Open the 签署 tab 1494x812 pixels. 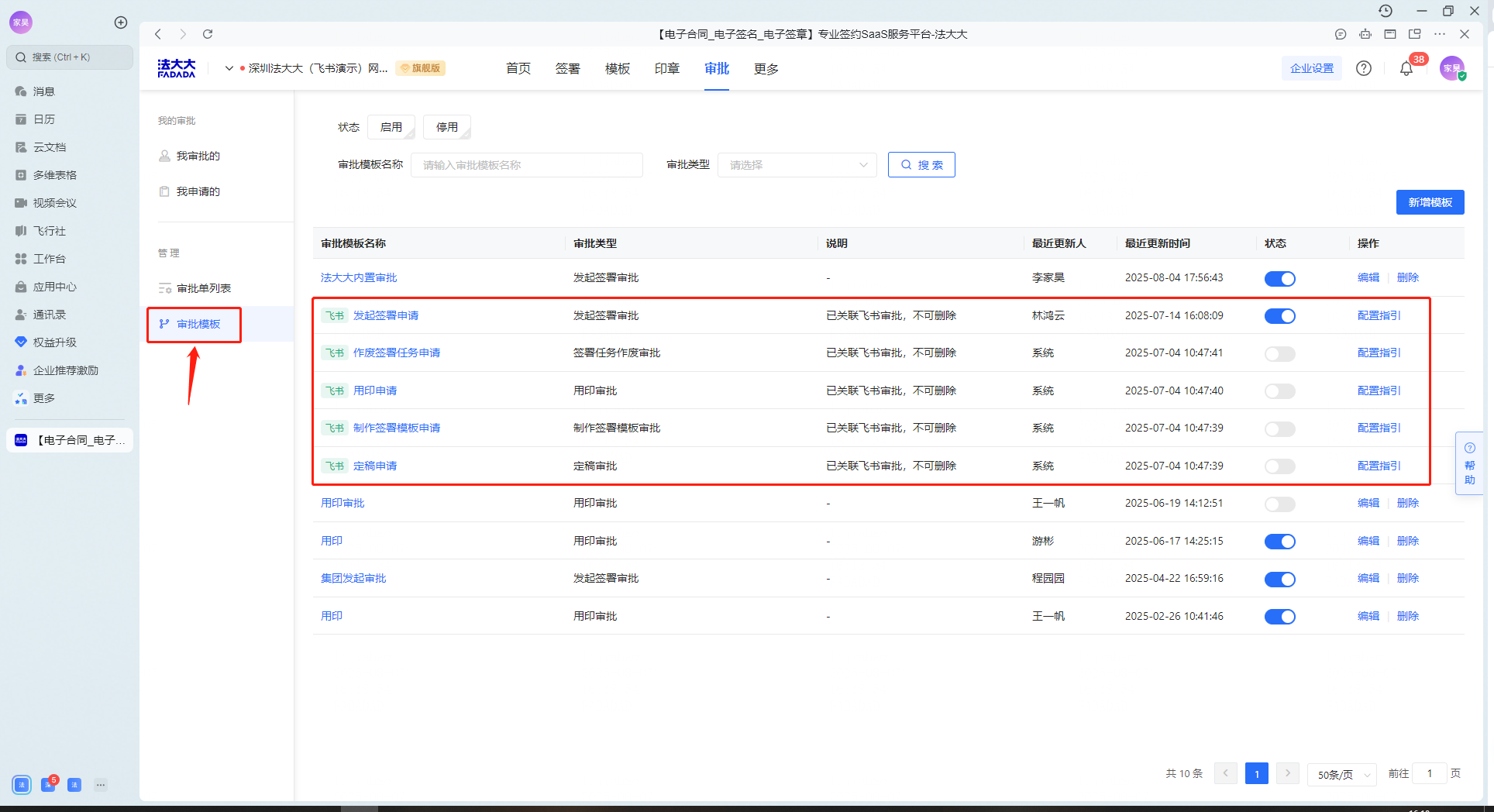coord(568,69)
